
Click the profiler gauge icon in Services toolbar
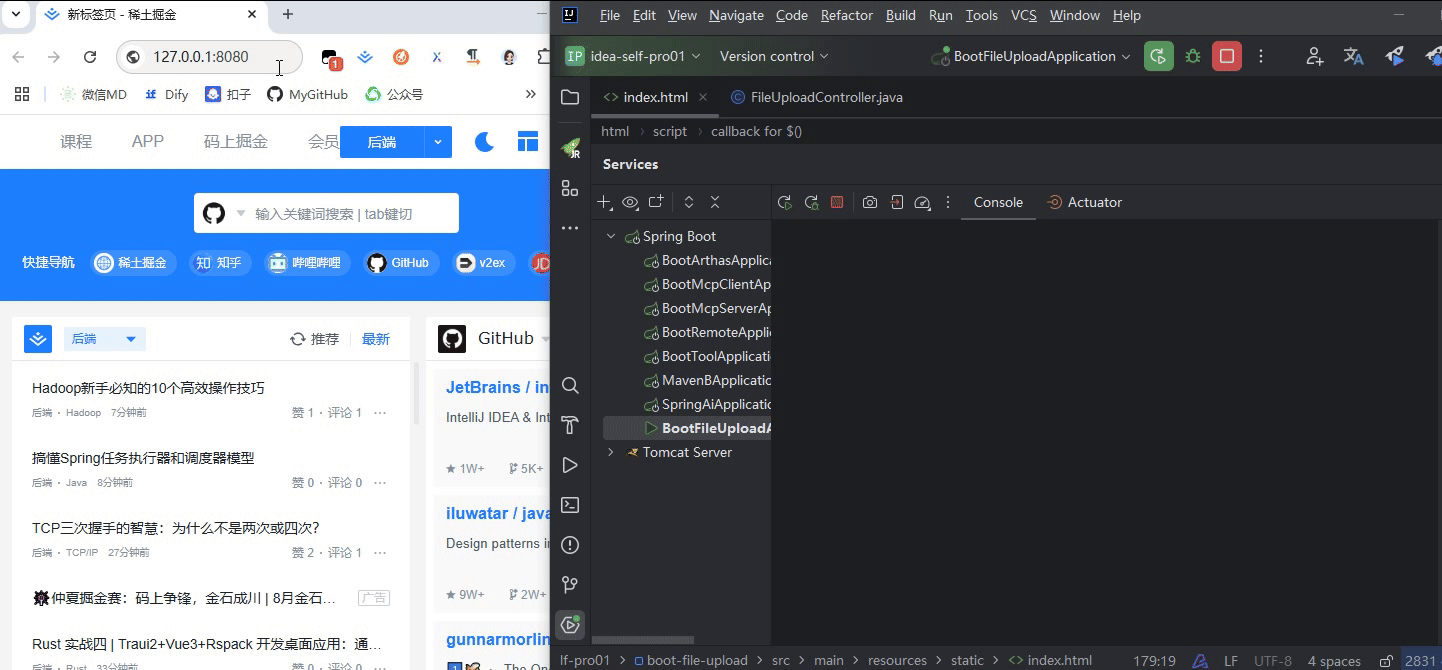pyautogui.click(x=923, y=202)
